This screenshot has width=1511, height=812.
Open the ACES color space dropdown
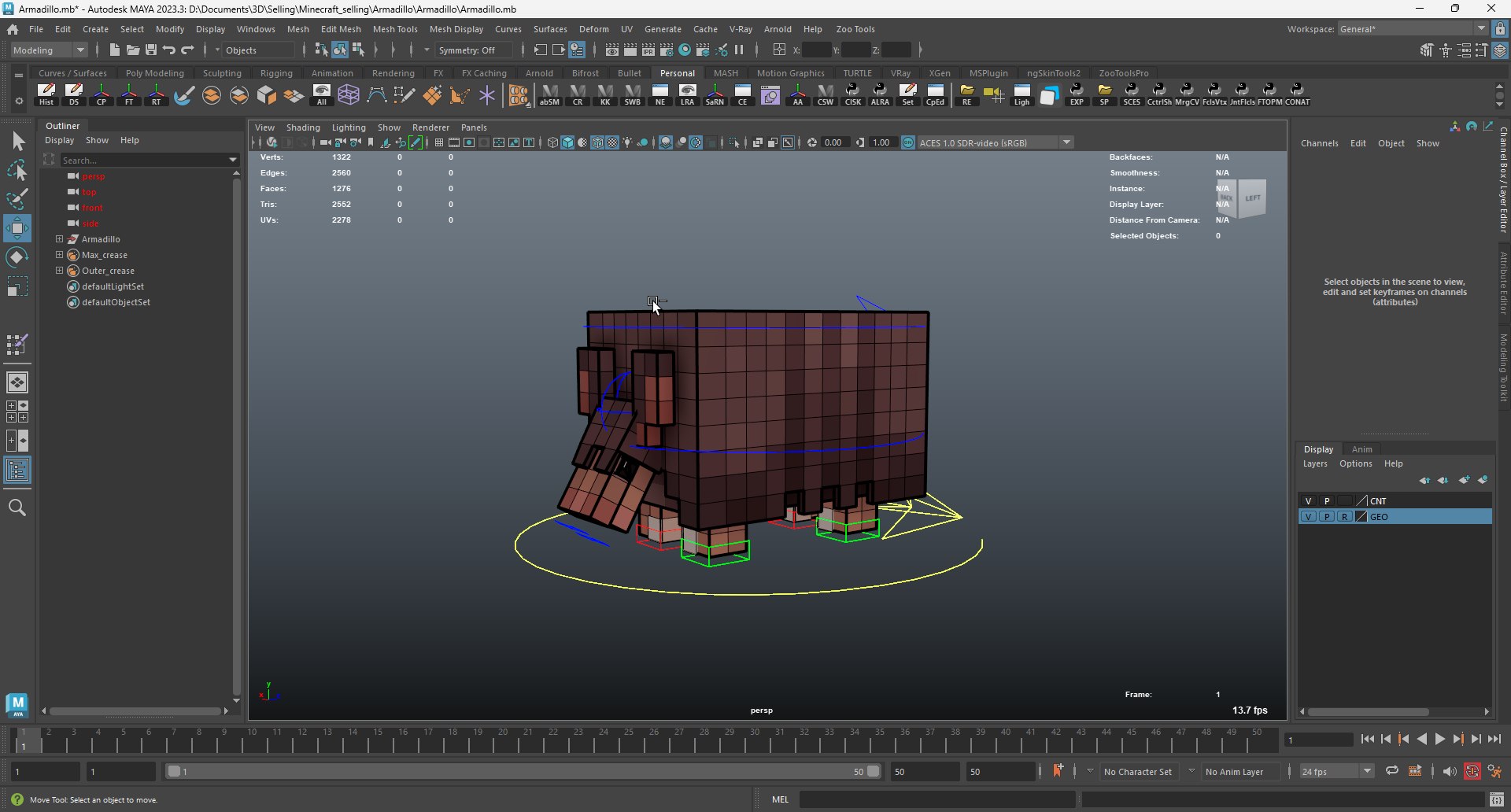(x=995, y=142)
